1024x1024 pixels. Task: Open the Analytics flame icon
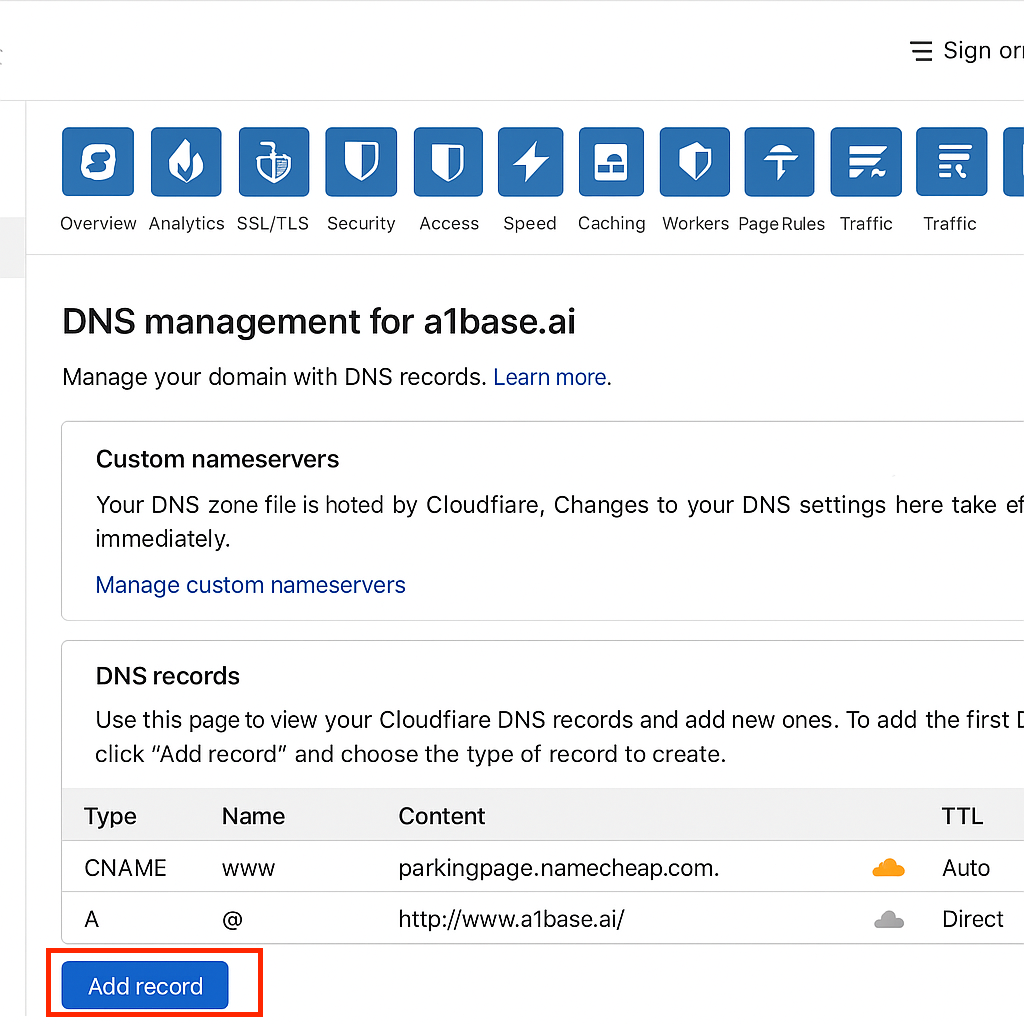[186, 161]
